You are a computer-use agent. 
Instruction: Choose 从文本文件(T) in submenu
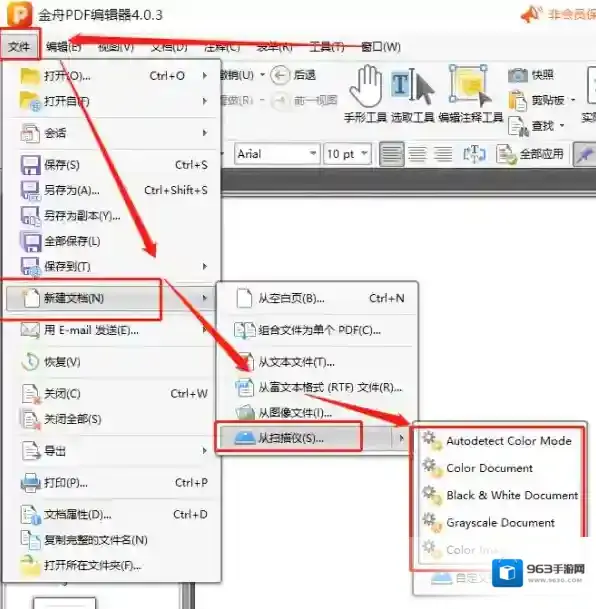click(317, 362)
